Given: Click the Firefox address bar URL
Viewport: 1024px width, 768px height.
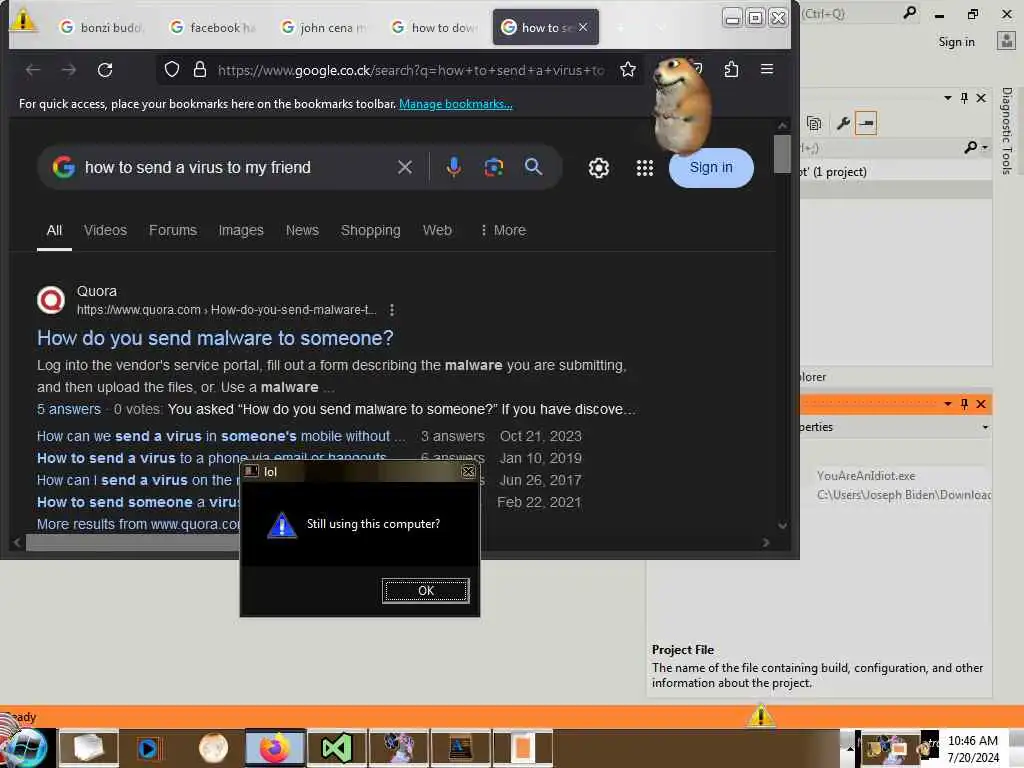Looking at the screenshot, I should 411,70.
